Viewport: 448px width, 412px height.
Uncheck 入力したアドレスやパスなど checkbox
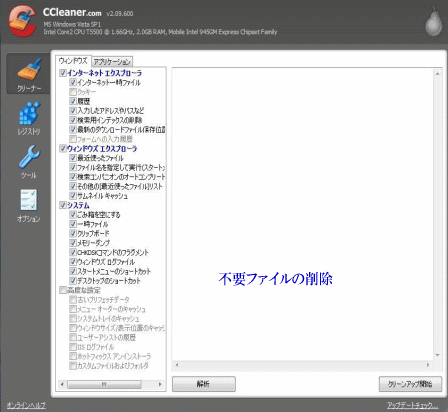click(73, 110)
